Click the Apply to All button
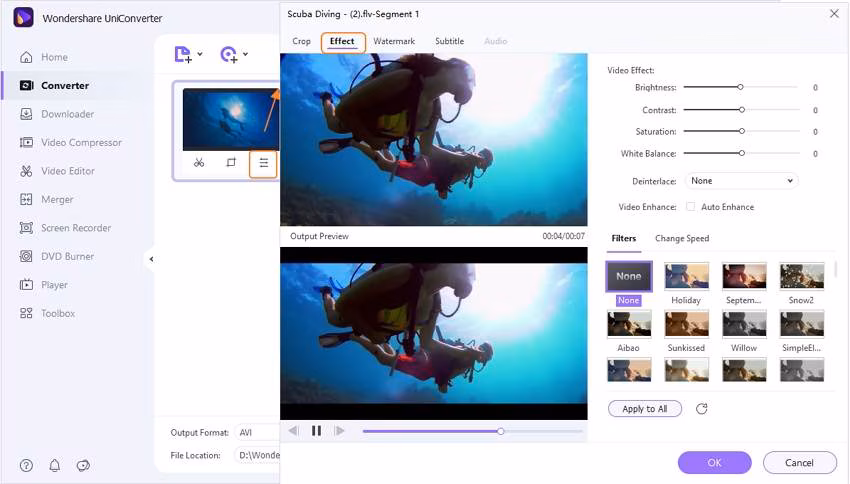 645,409
